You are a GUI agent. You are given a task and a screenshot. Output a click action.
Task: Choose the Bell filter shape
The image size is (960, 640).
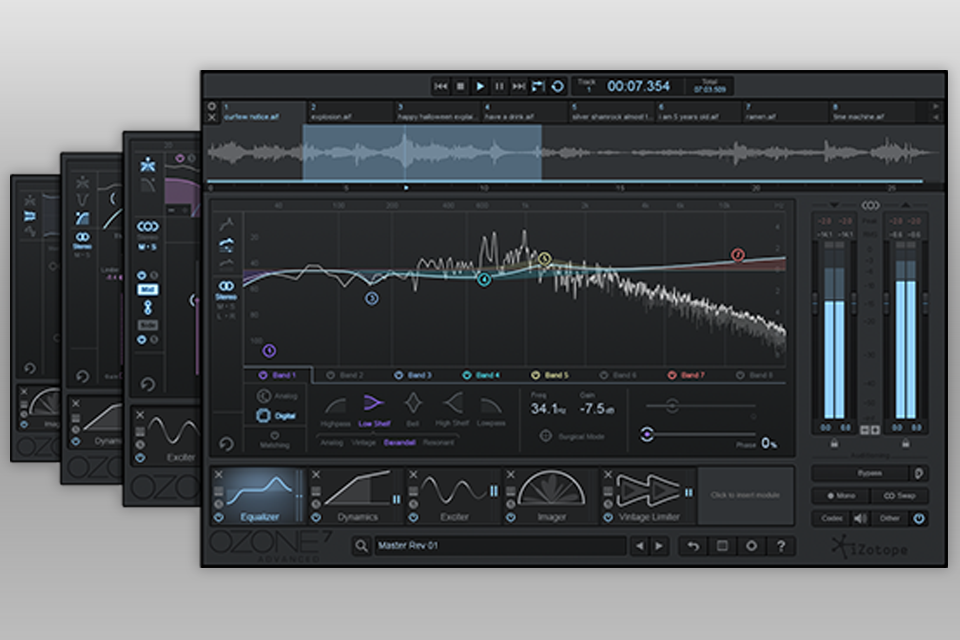point(413,410)
